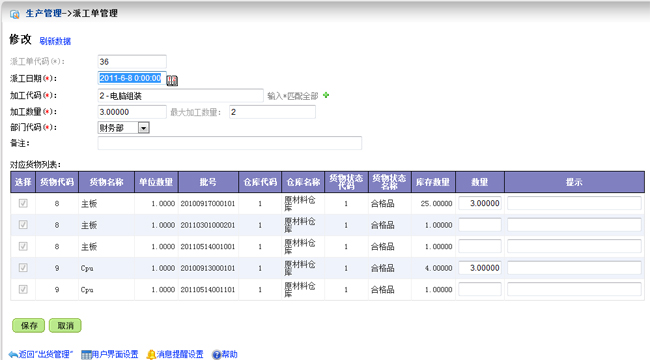Click 数量 field for 主板 batch 20100917000101
This screenshot has height=360, width=650.
click(x=480, y=203)
